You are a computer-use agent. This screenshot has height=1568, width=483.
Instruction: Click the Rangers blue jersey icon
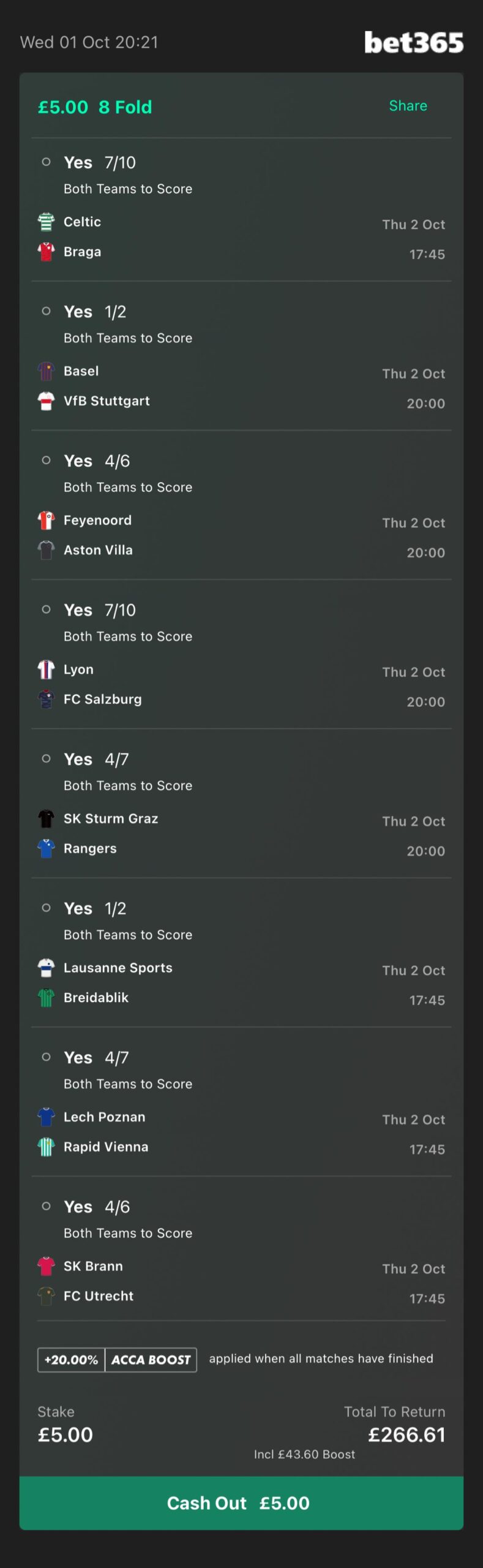[46, 848]
